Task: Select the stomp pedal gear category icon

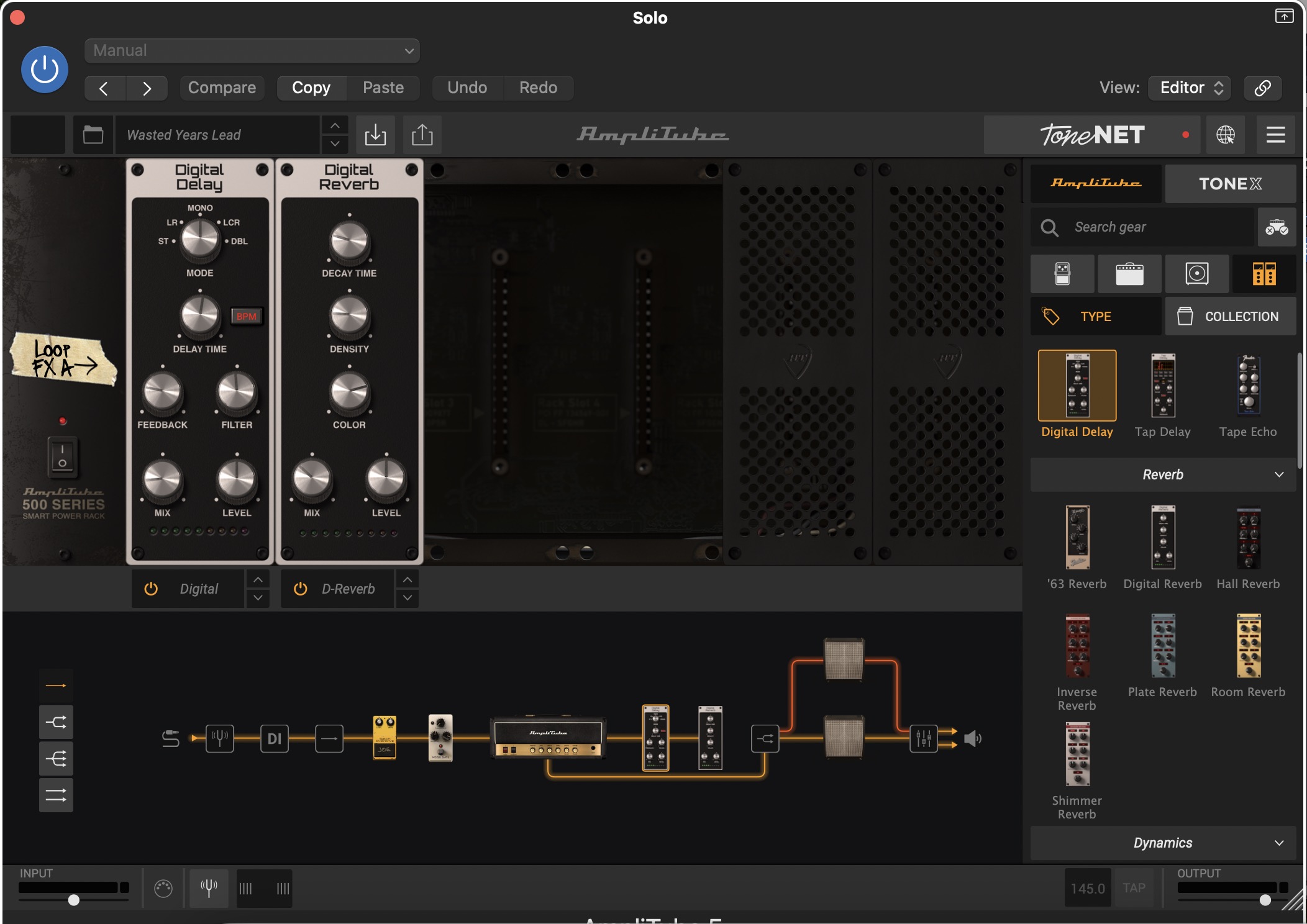Action: pyautogui.click(x=1062, y=273)
